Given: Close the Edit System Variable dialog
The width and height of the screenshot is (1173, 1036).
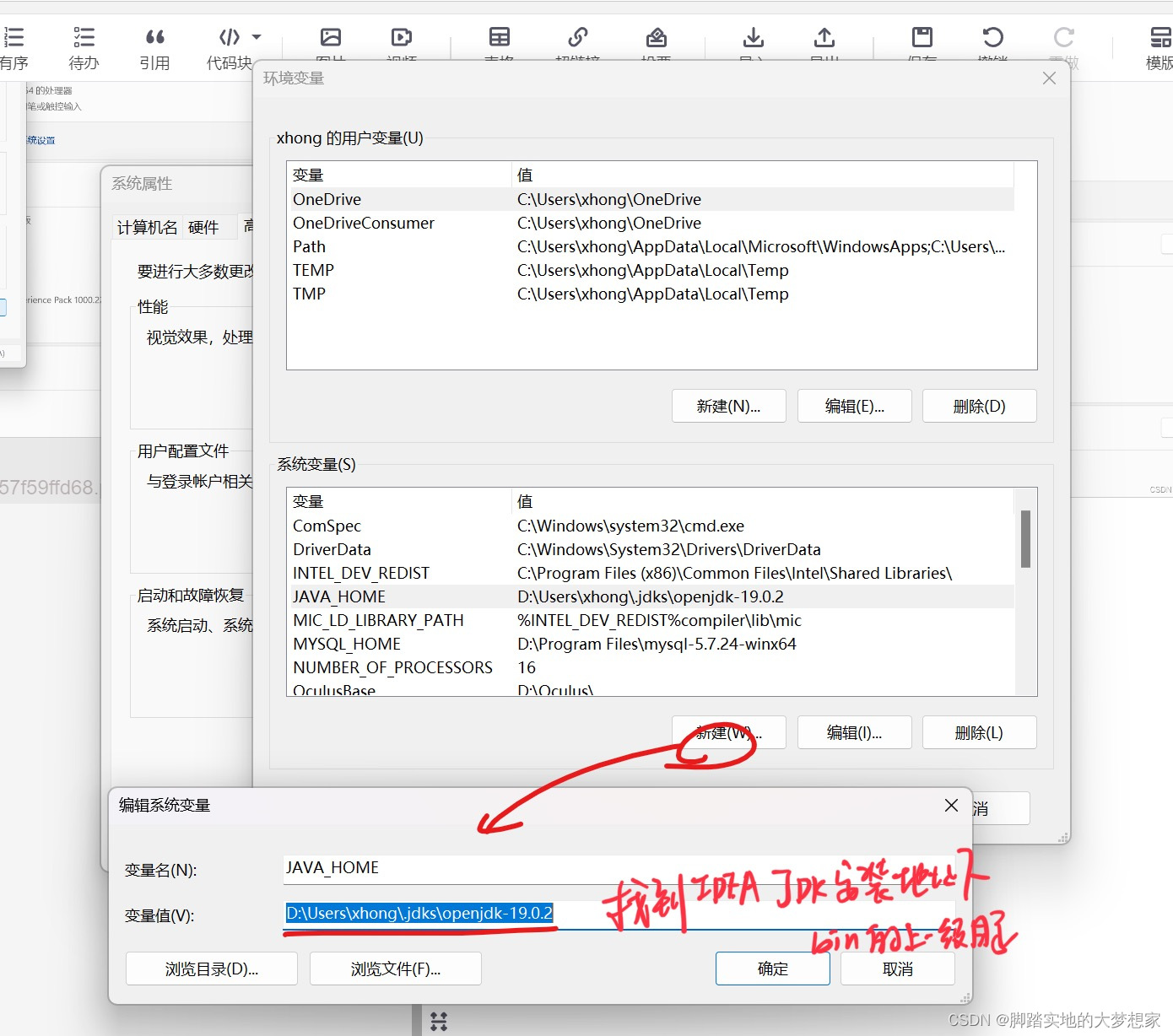Looking at the screenshot, I should (x=951, y=805).
